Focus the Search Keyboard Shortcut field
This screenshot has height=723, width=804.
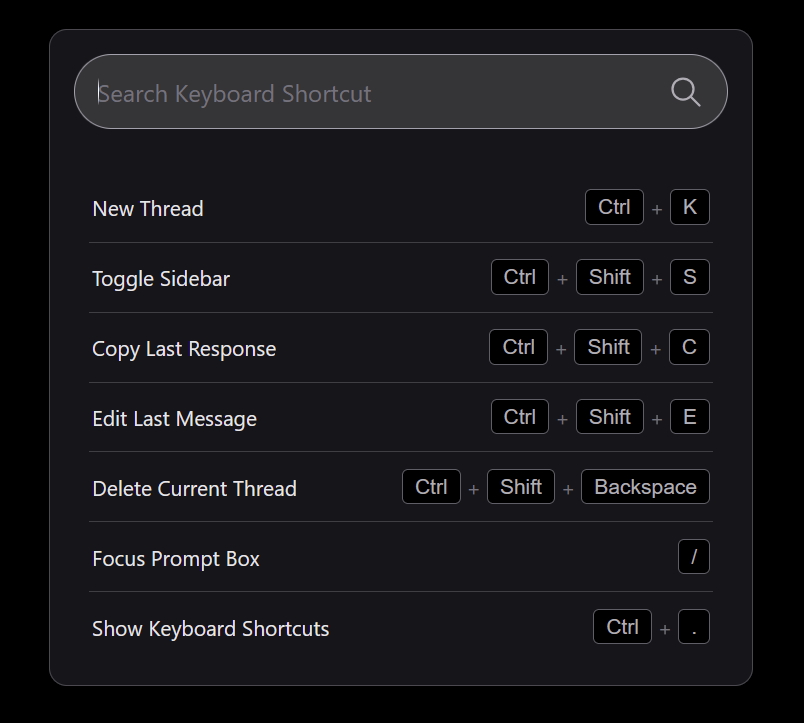[370, 93]
